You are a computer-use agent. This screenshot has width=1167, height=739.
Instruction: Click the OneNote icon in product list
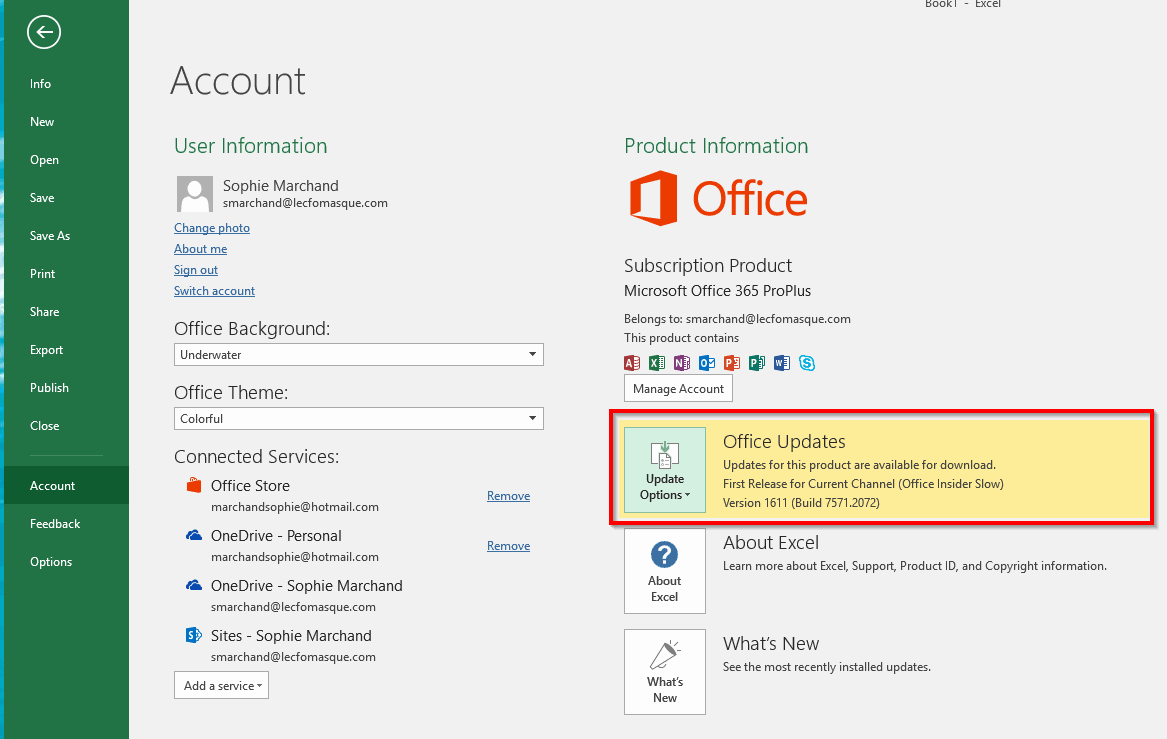click(682, 363)
